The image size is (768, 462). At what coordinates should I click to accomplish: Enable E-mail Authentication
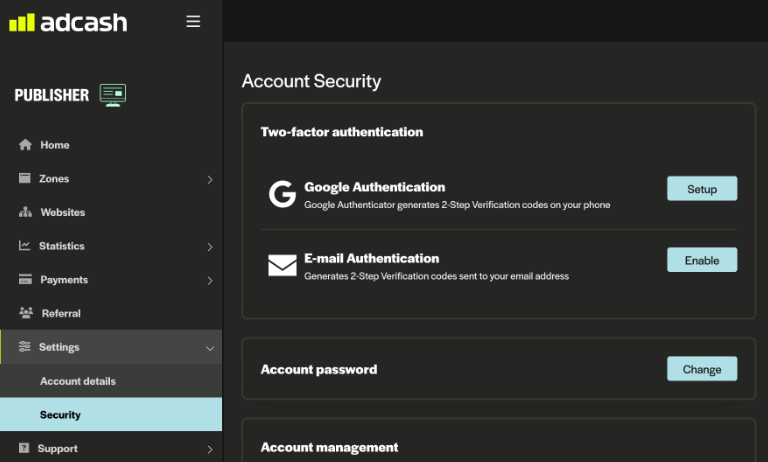point(701,260)
